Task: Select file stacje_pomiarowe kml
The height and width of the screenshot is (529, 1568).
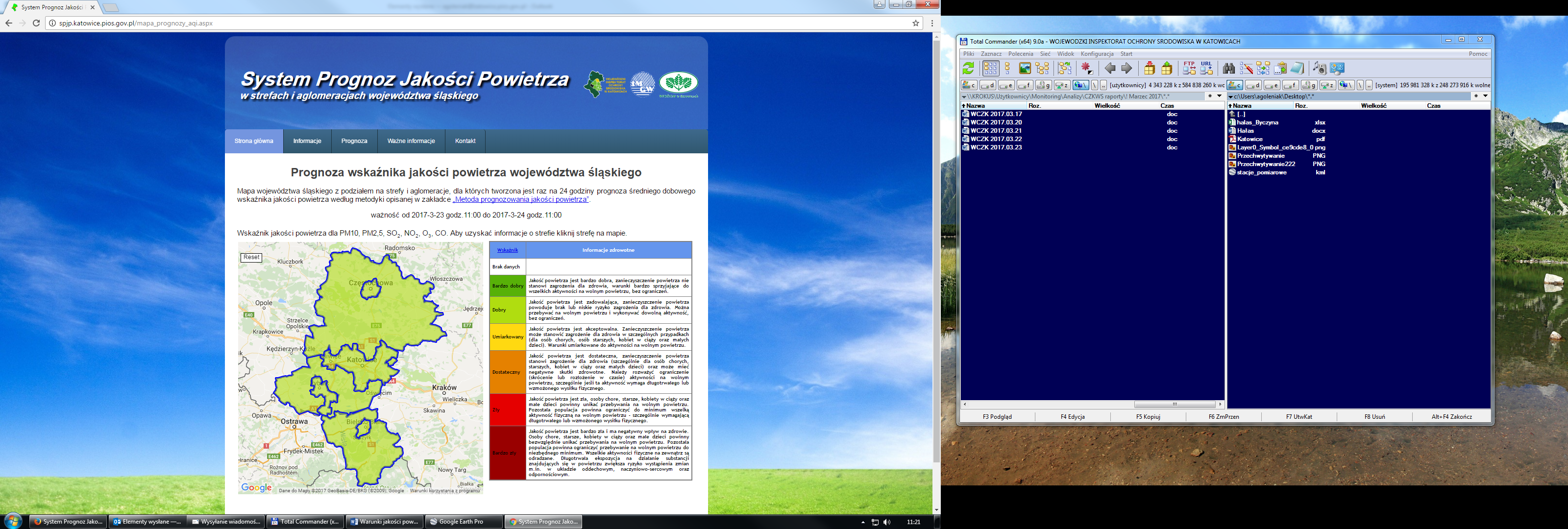Action: coord(1261,172)
